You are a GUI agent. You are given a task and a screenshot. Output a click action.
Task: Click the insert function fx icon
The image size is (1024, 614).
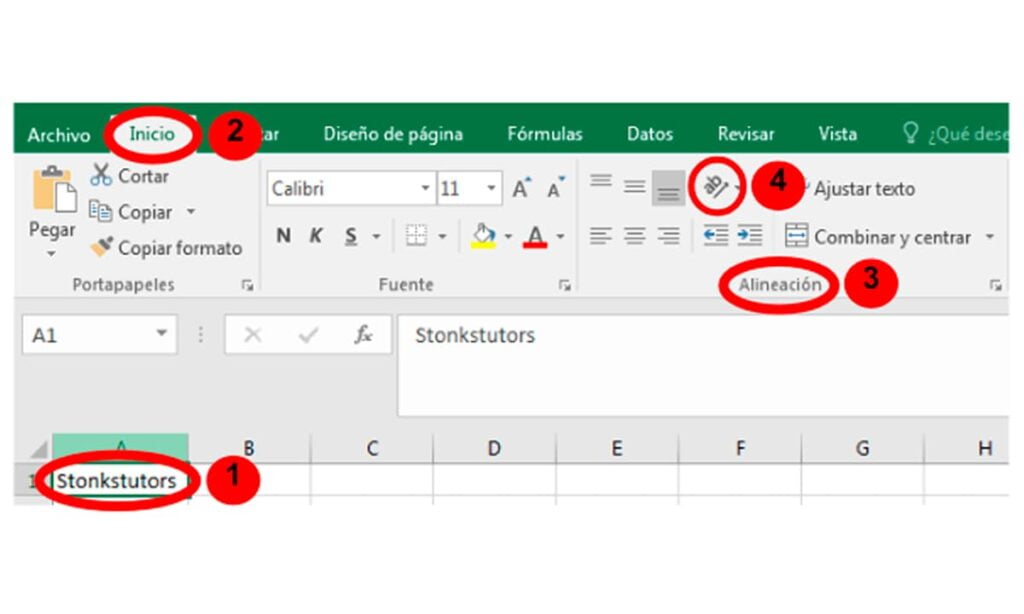pos(363,335)
